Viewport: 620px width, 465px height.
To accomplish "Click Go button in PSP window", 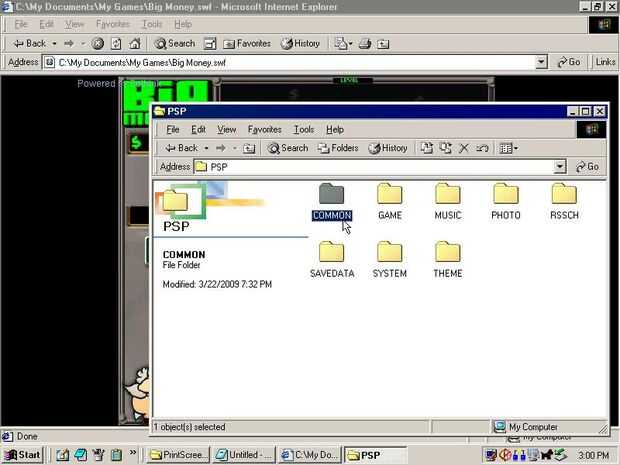I will [587, 167].
